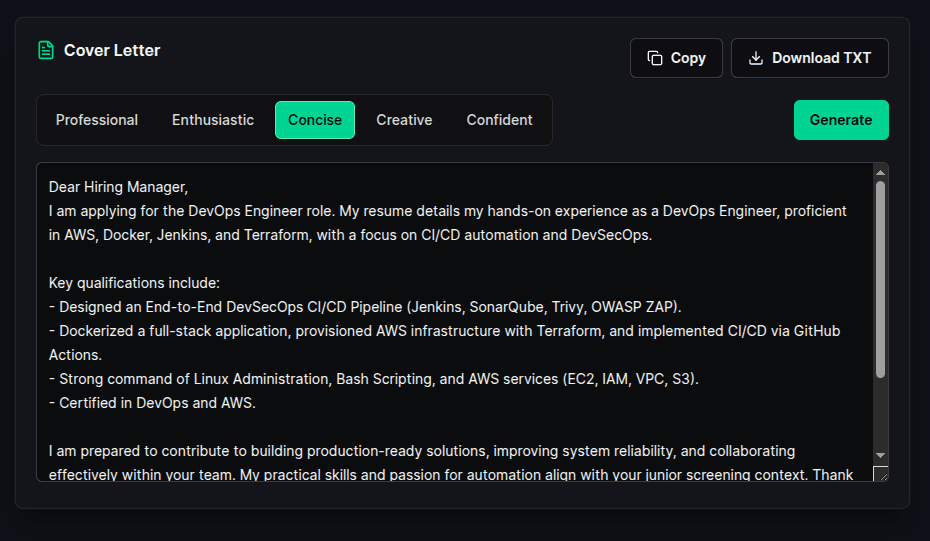Click the green Generate button
This screenshot has width=930, height=541.
tap(841, 120)
